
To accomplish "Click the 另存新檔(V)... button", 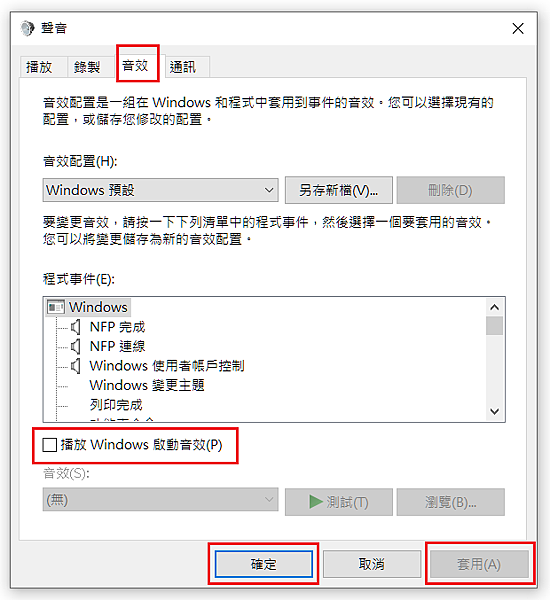I will pyautogui.click(x=339, y=190).
